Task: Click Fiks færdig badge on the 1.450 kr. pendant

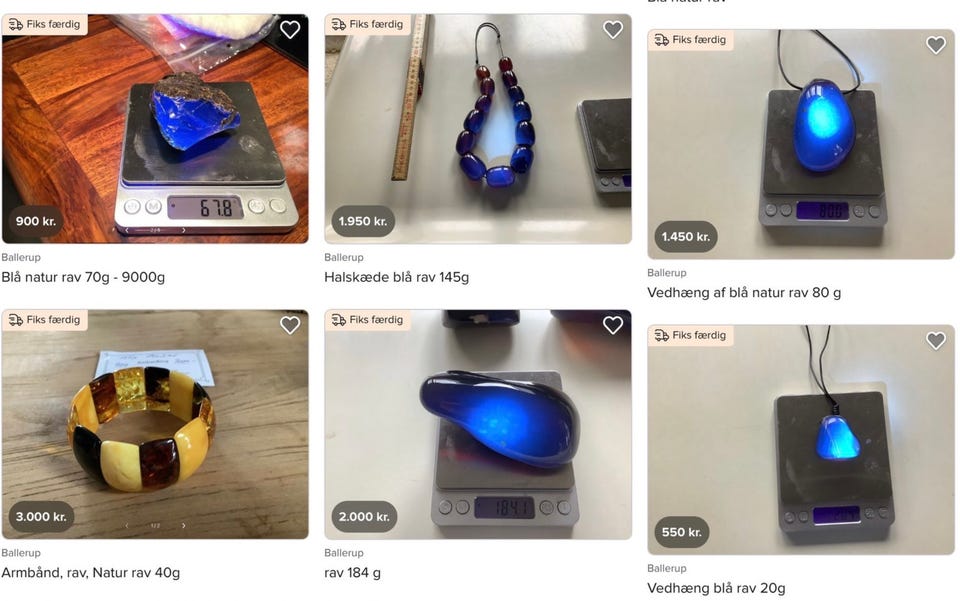Action: pyautogui.click(x=690, y=40)
